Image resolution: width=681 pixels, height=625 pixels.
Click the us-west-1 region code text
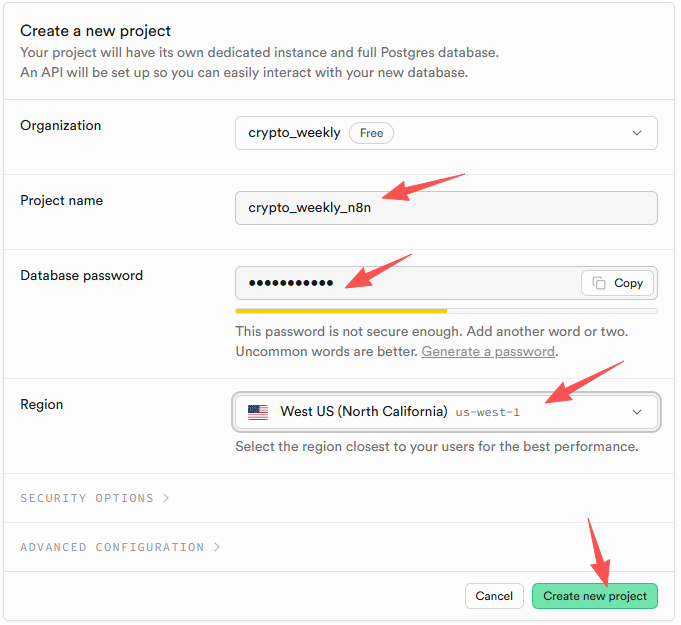488,412
